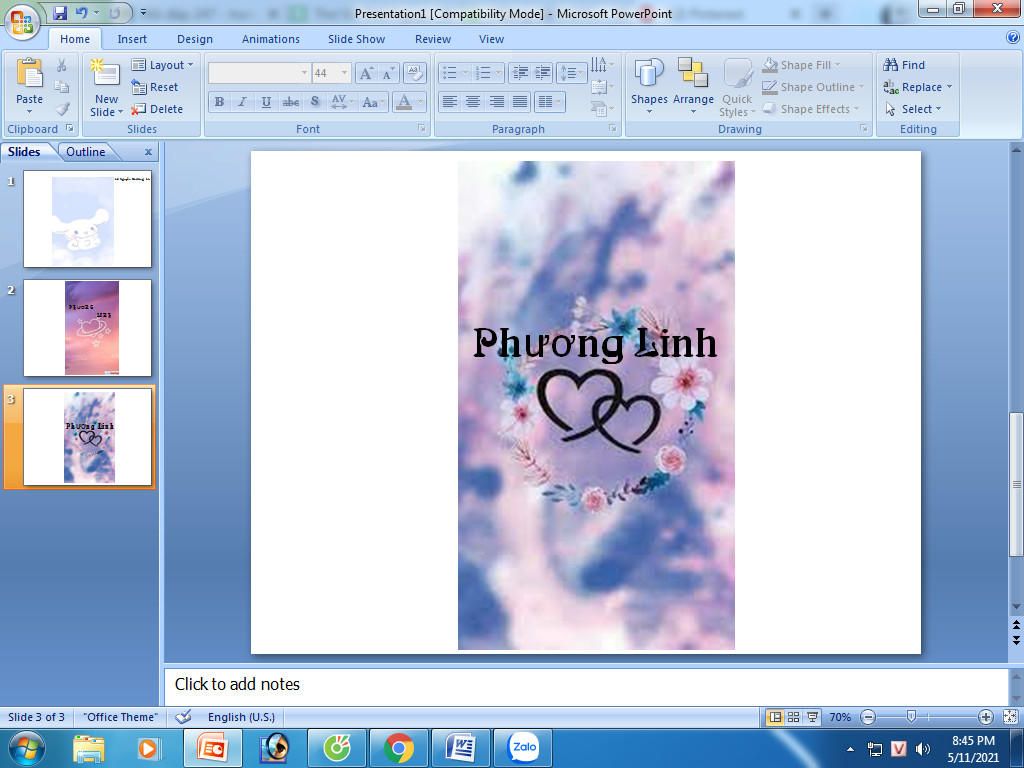Open Find from Editing group

tap(904, 65)
